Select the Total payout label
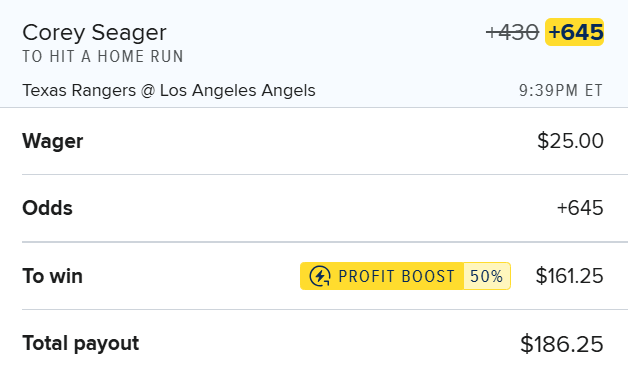This screenshot has height=373, width=628. click(x=81, y=344)
